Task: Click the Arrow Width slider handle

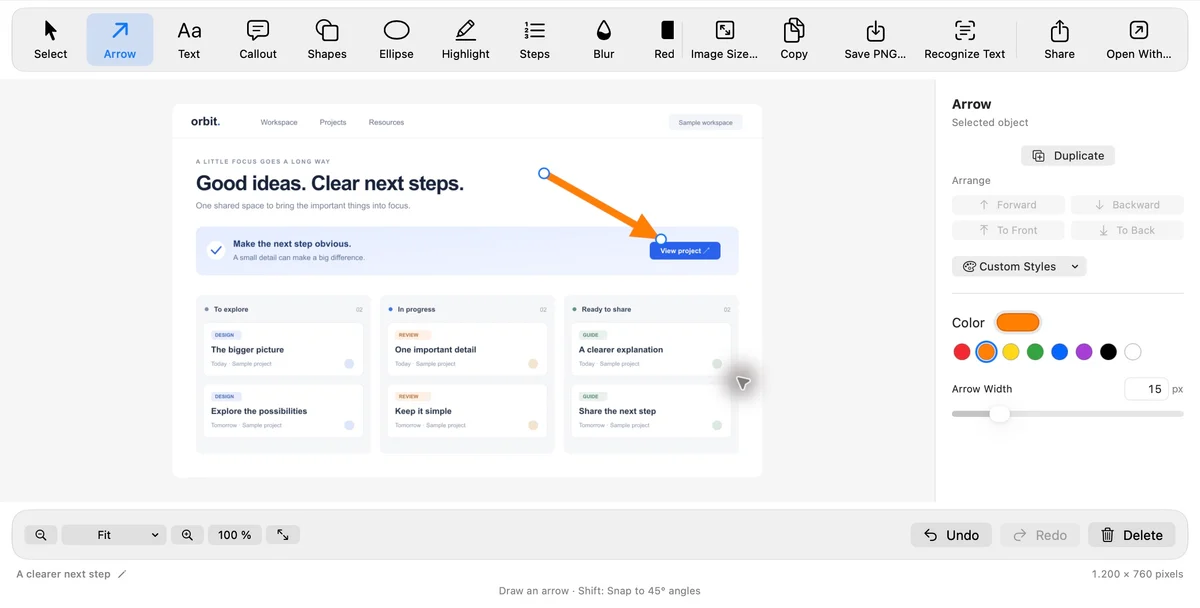Action: pos(999,413)
